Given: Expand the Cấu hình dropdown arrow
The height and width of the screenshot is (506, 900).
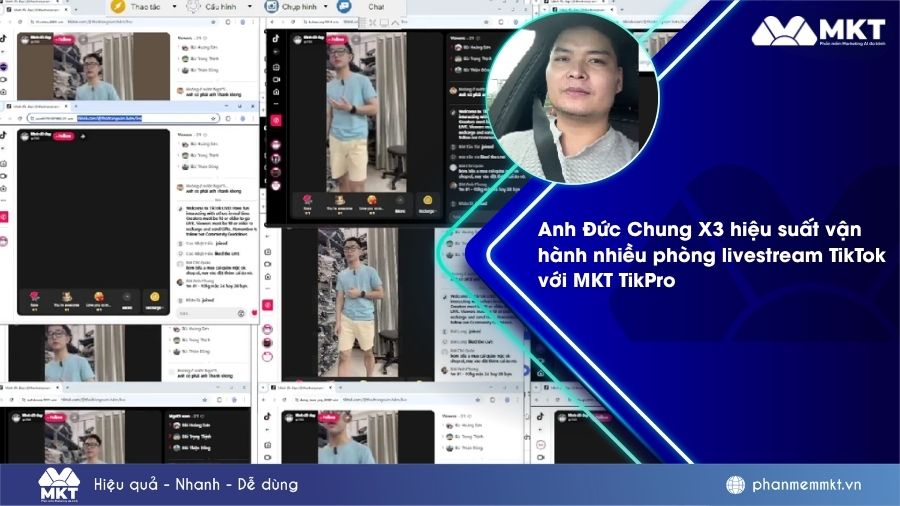Looking at the screenshot, I should coord(250,6).
